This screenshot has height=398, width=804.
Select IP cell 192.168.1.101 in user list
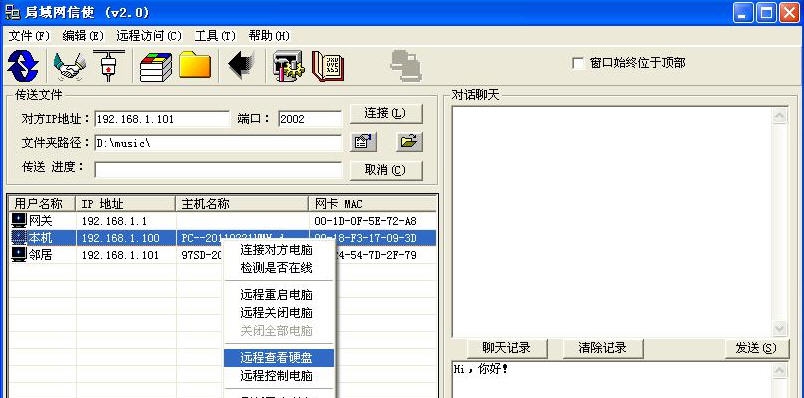coord(120,255)
